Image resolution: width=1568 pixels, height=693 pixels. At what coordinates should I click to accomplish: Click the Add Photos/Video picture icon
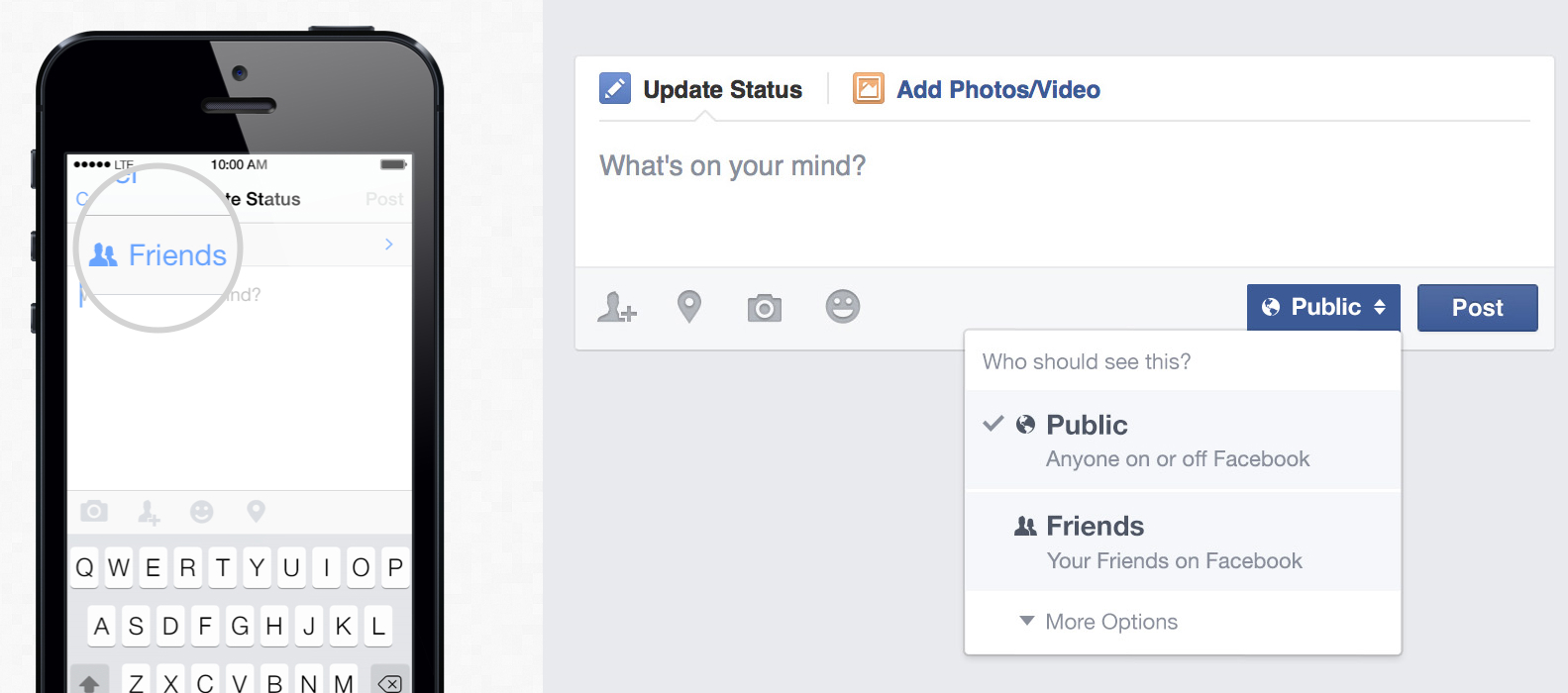pos(869,89)
